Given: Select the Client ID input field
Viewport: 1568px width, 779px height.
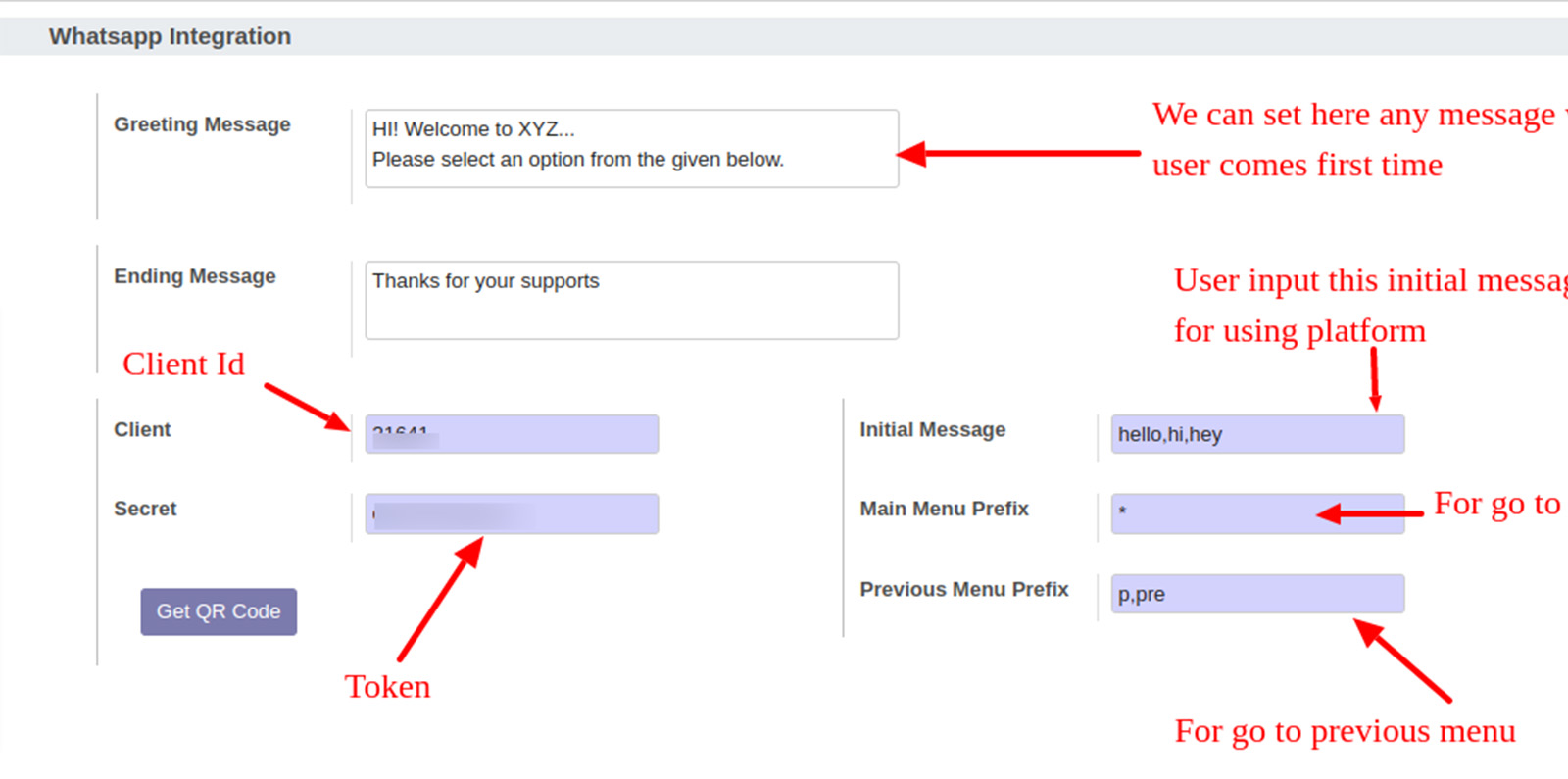Looking at the screenshot, I should point(512,434).
